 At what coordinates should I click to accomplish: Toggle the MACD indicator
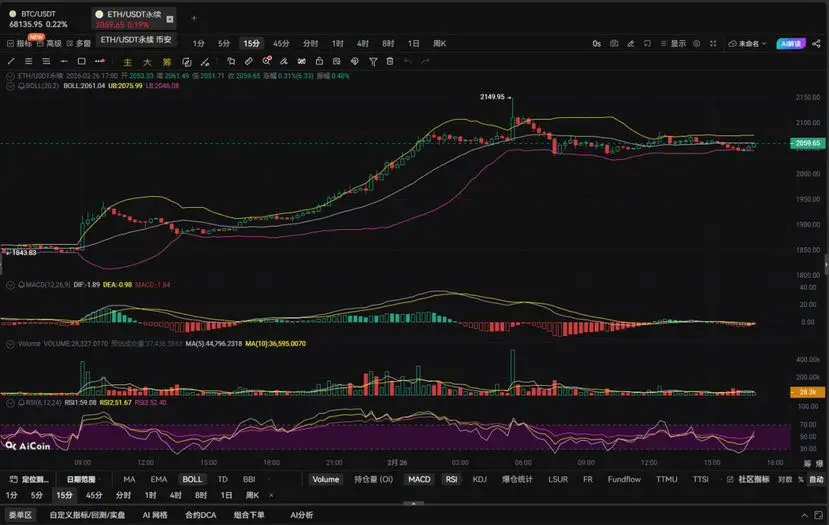click(x=419, y=480)
